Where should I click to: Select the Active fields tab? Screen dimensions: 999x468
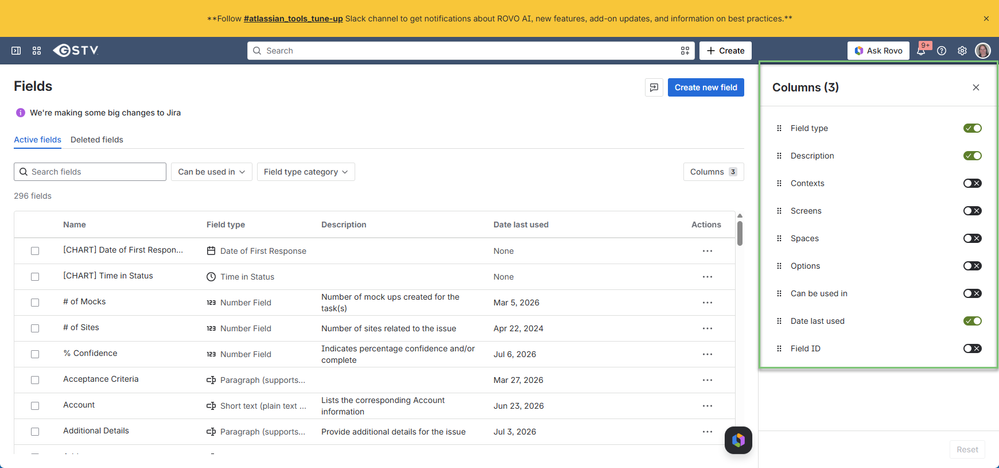tap(38, 139)
